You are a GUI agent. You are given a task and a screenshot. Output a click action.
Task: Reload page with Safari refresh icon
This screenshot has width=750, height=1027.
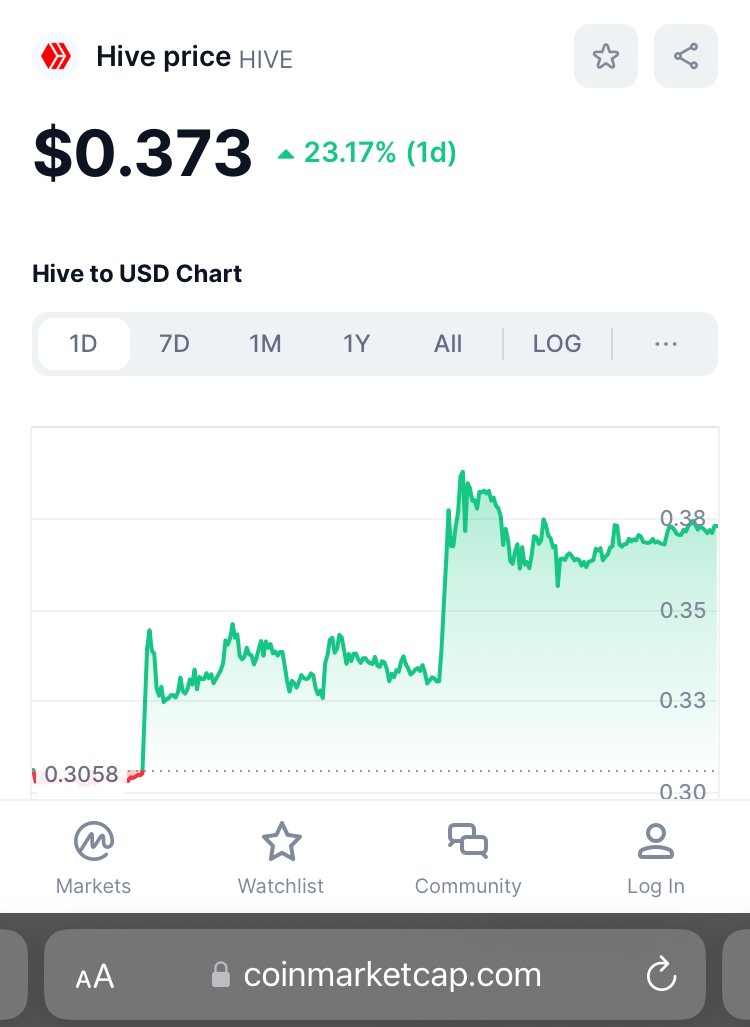(x=662, y=974)
